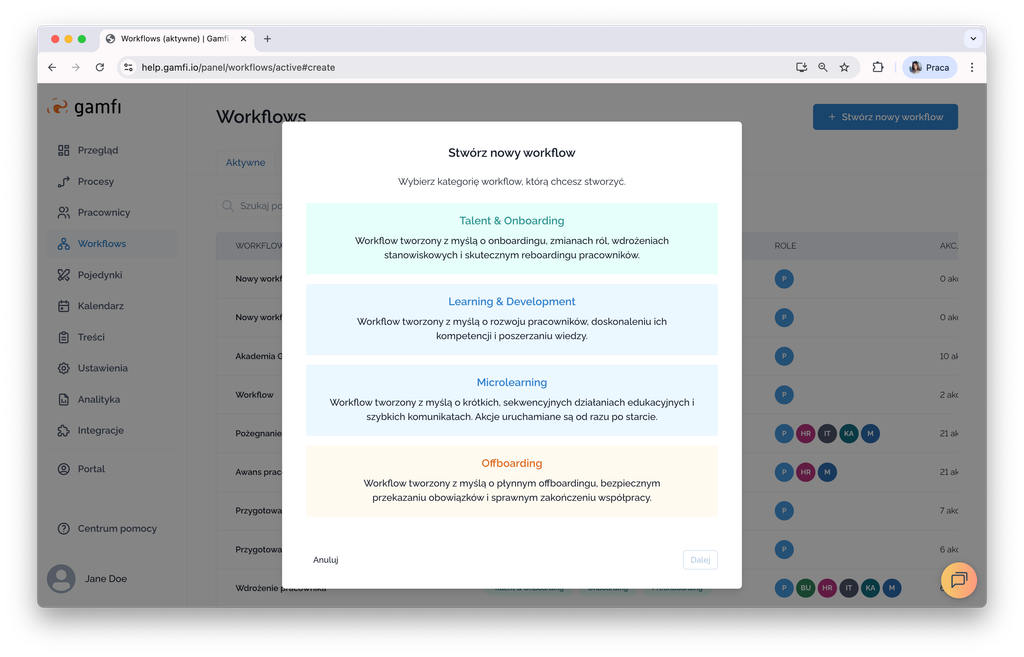Choose the Learning & Development category
This screenshot has height=657, width=1024.
511,319
